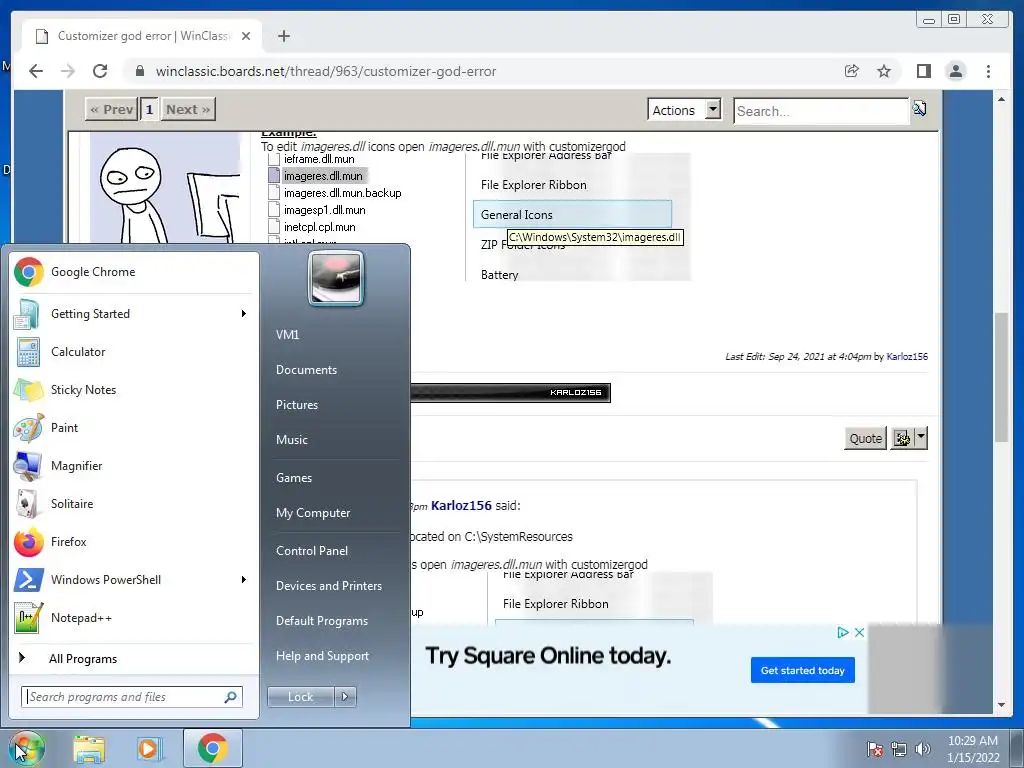Click the forum Search field
The width and height of the screenshot is (1024, 768).
click(821, 111)
